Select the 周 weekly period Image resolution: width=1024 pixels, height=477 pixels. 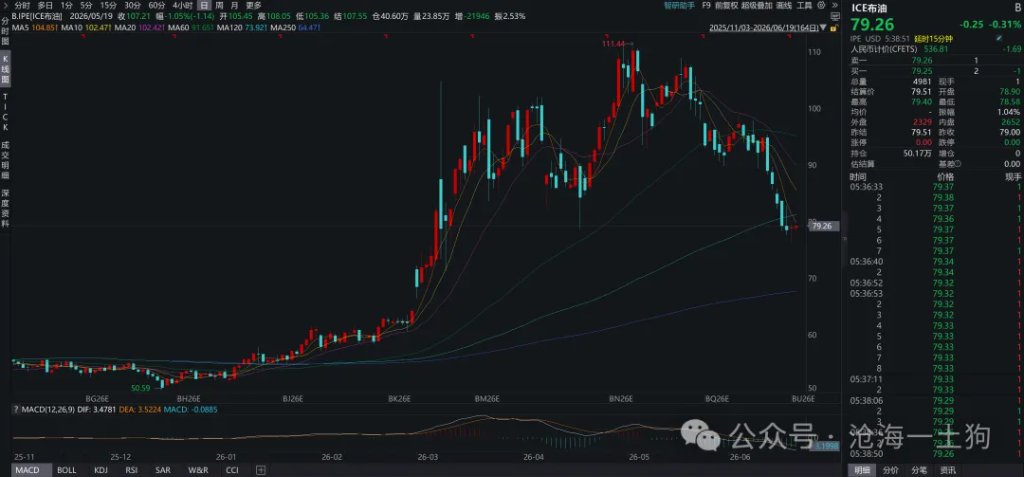pyautogui.click(x=219, y=5)
